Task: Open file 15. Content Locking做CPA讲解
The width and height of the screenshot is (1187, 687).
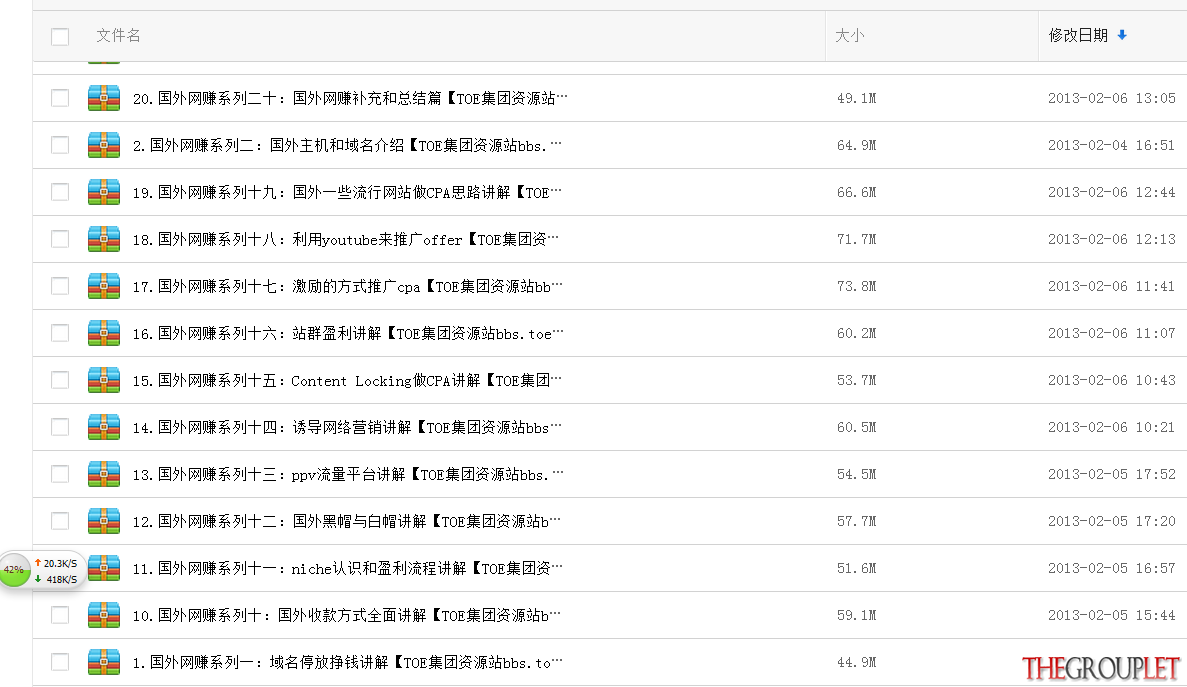Action: click(x=347, y=380)
